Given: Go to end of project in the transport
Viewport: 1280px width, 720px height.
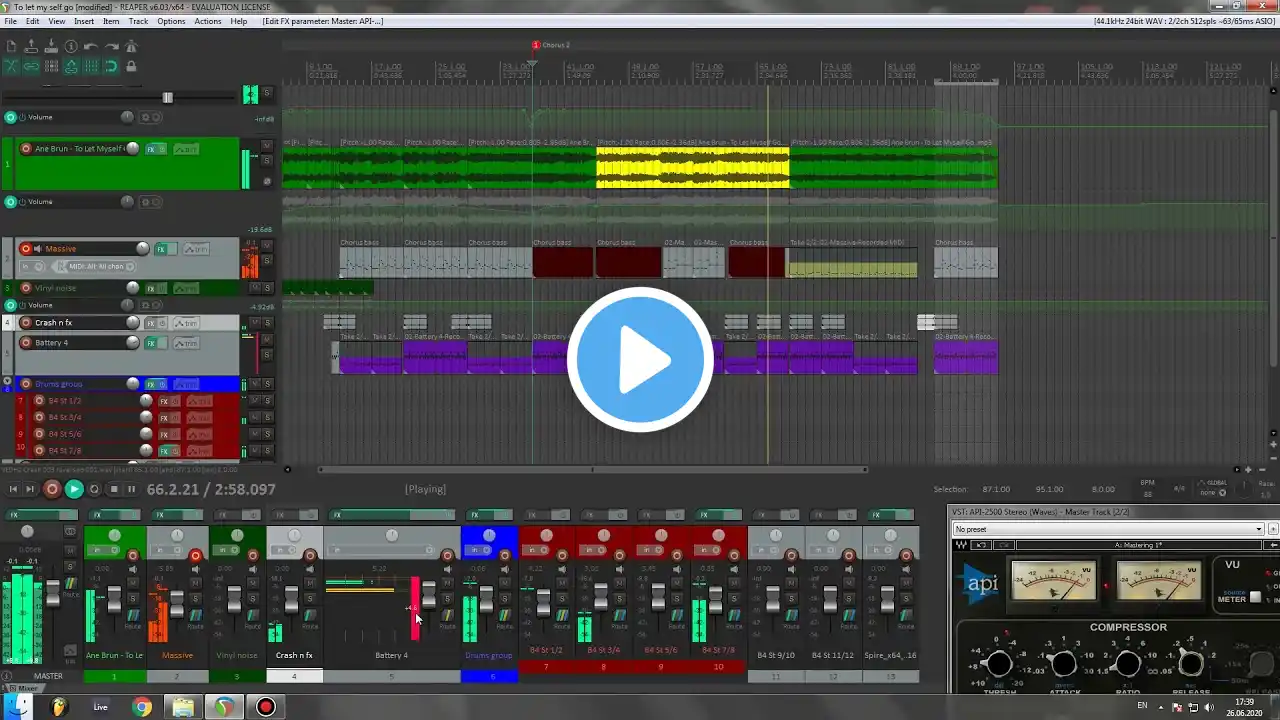Looking at the screenshot, I should coord(30,489).
